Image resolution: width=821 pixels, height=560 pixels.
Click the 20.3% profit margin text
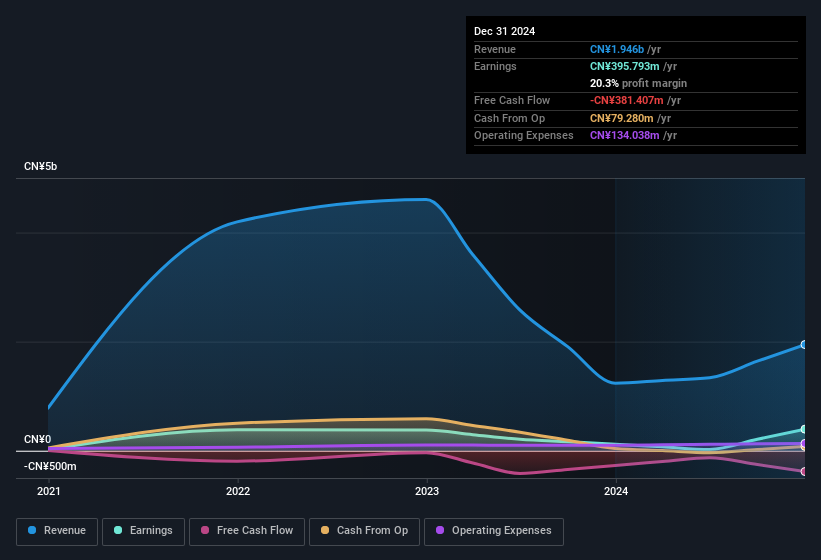click(x=638, y=83)
